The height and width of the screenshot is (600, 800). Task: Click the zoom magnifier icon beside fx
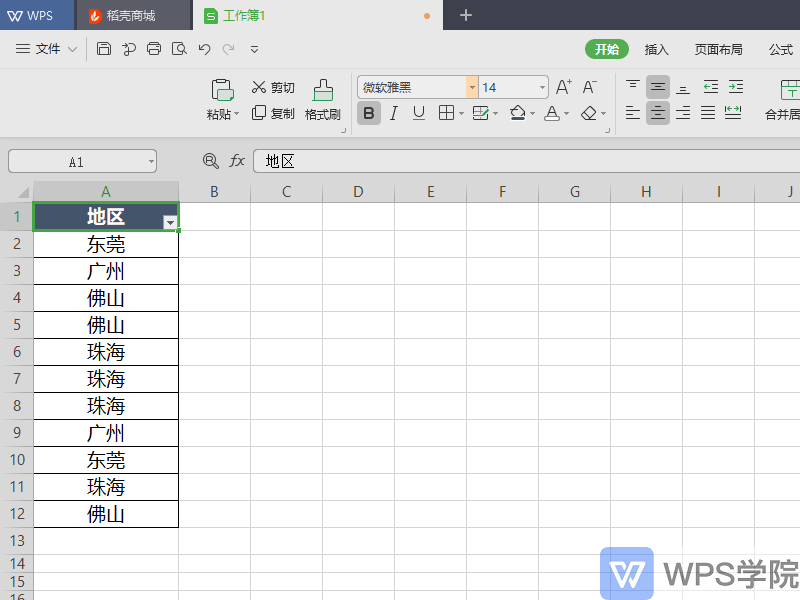pos(210,161)
